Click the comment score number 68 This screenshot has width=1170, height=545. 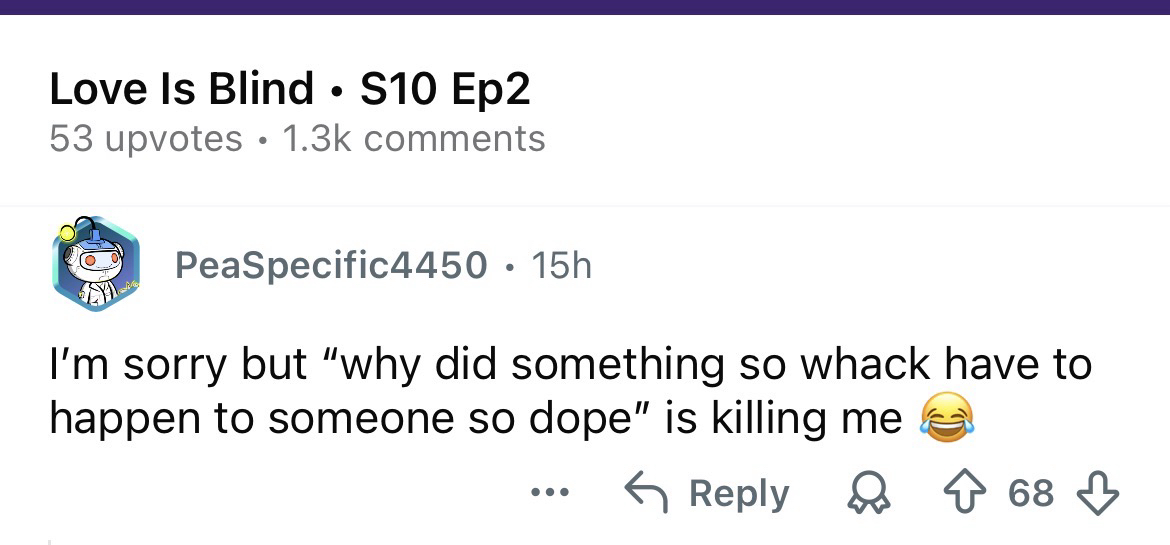point(1030,493)
